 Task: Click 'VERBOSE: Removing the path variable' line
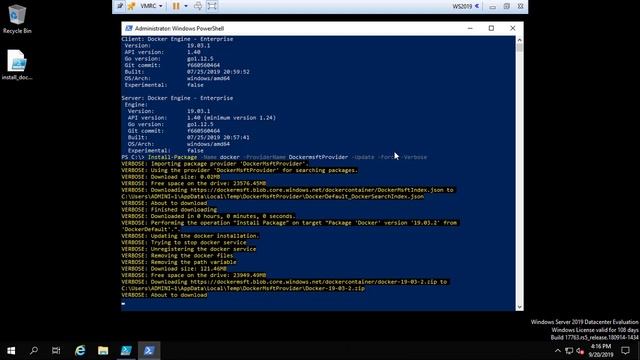point(179,262)
